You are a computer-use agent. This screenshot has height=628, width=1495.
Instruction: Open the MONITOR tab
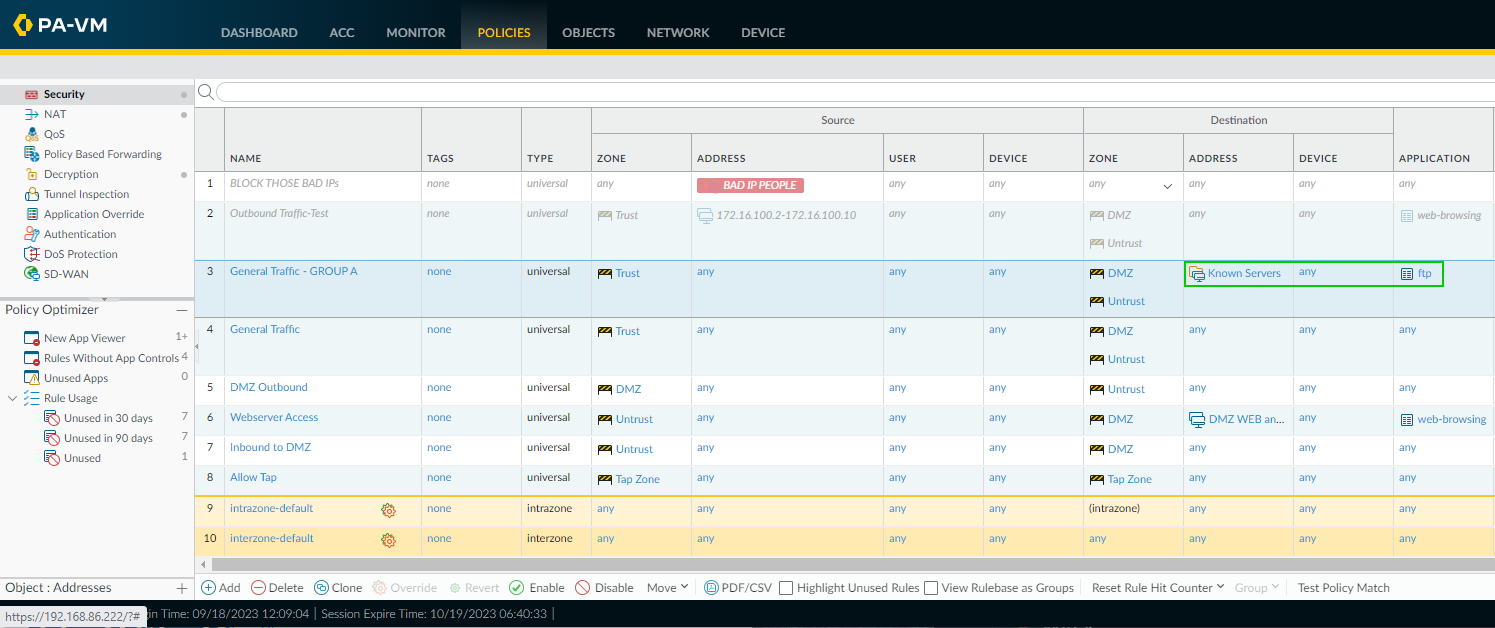click(416, 32)
